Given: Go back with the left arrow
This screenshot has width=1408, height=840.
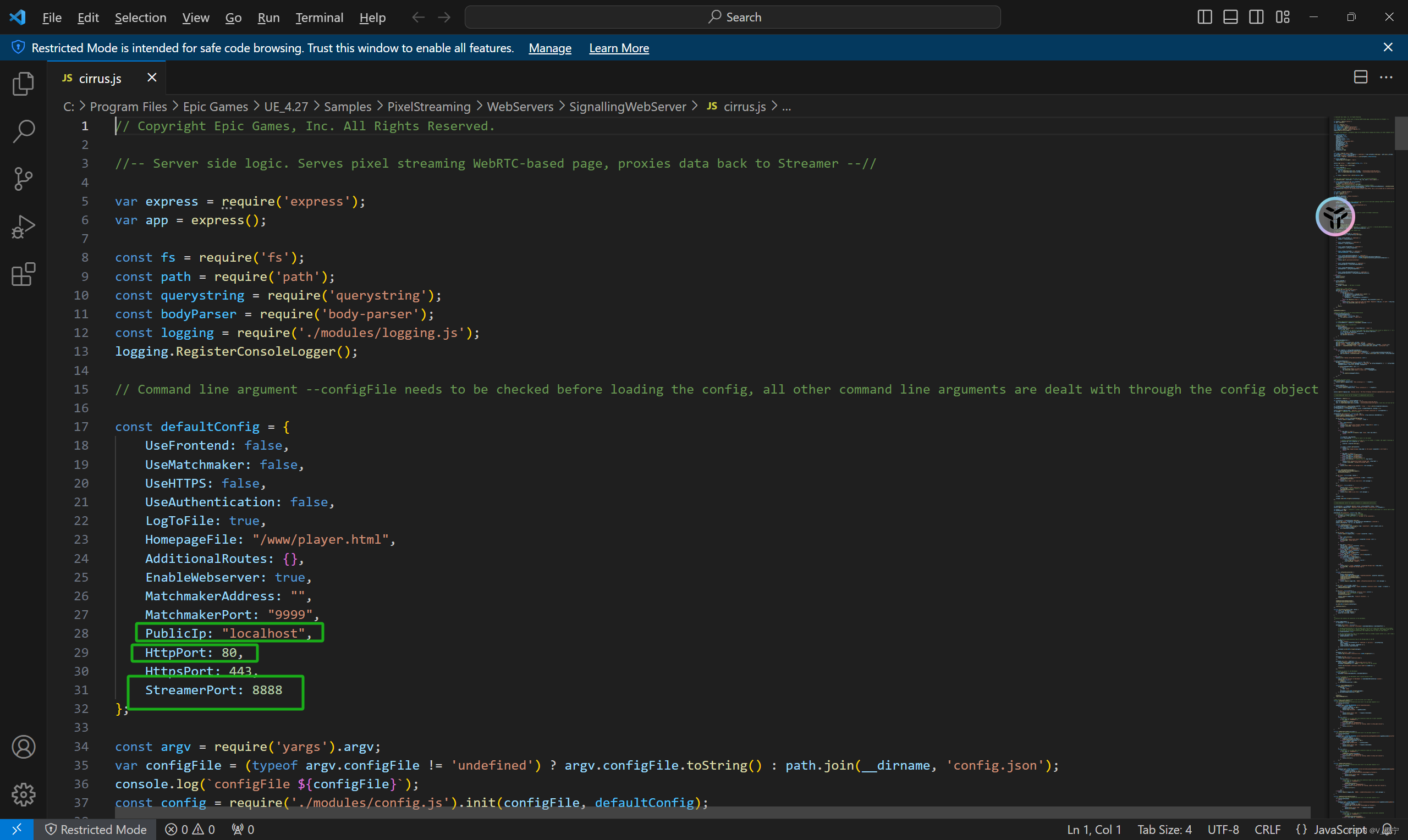Looking at the screenshot, I should (x=418, y=17).
